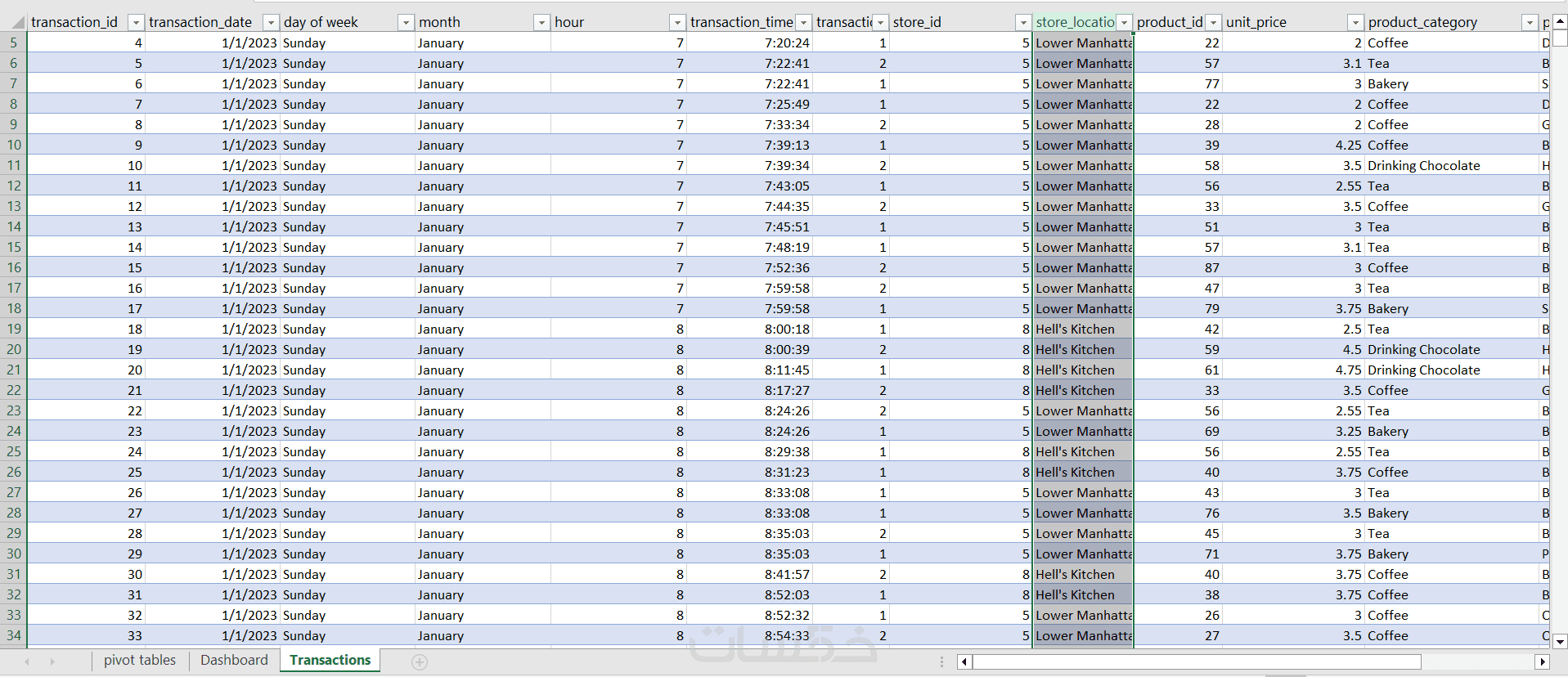
Task: Open the unit_price filter dropdown
Action: [x=1355, y=23]
